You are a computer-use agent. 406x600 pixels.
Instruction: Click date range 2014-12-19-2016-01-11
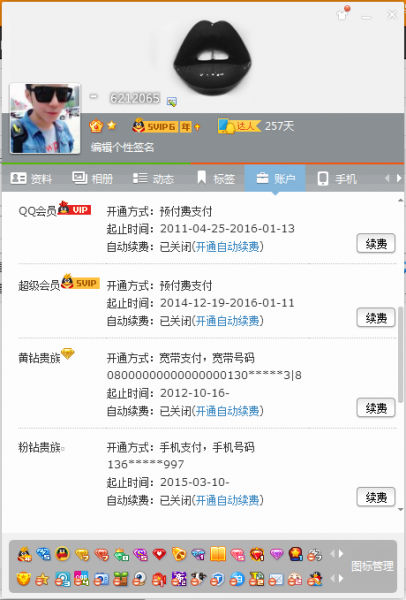[x=227, y=303]
